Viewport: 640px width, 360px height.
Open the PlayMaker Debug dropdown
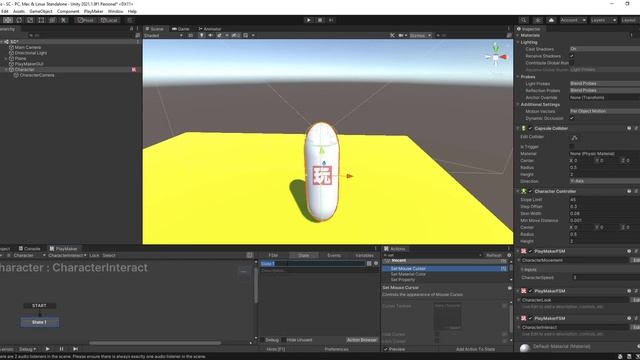point(27,349)
